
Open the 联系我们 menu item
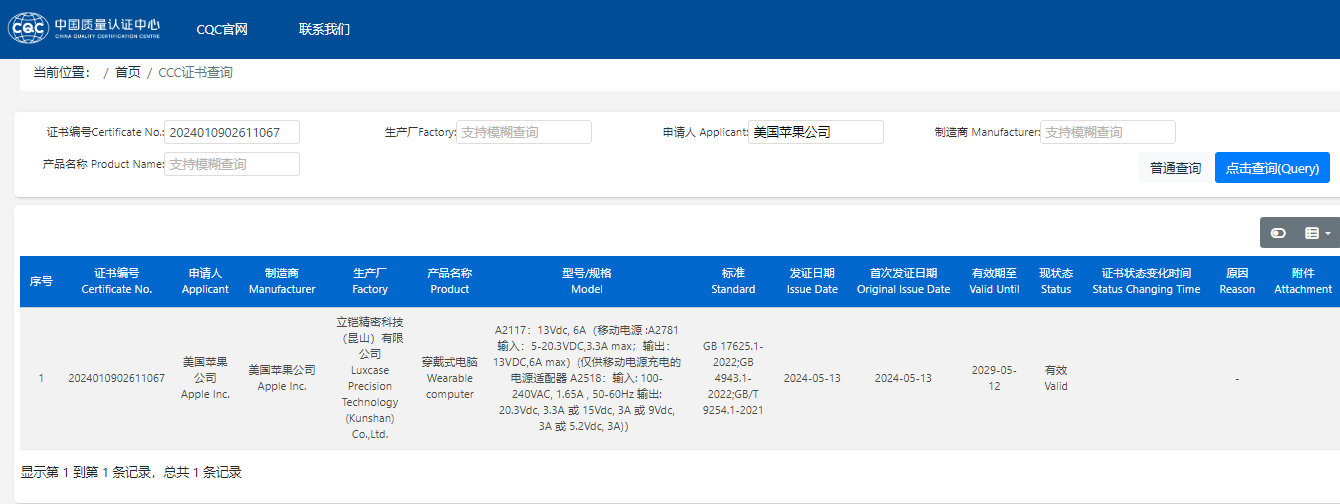(324, 29)
